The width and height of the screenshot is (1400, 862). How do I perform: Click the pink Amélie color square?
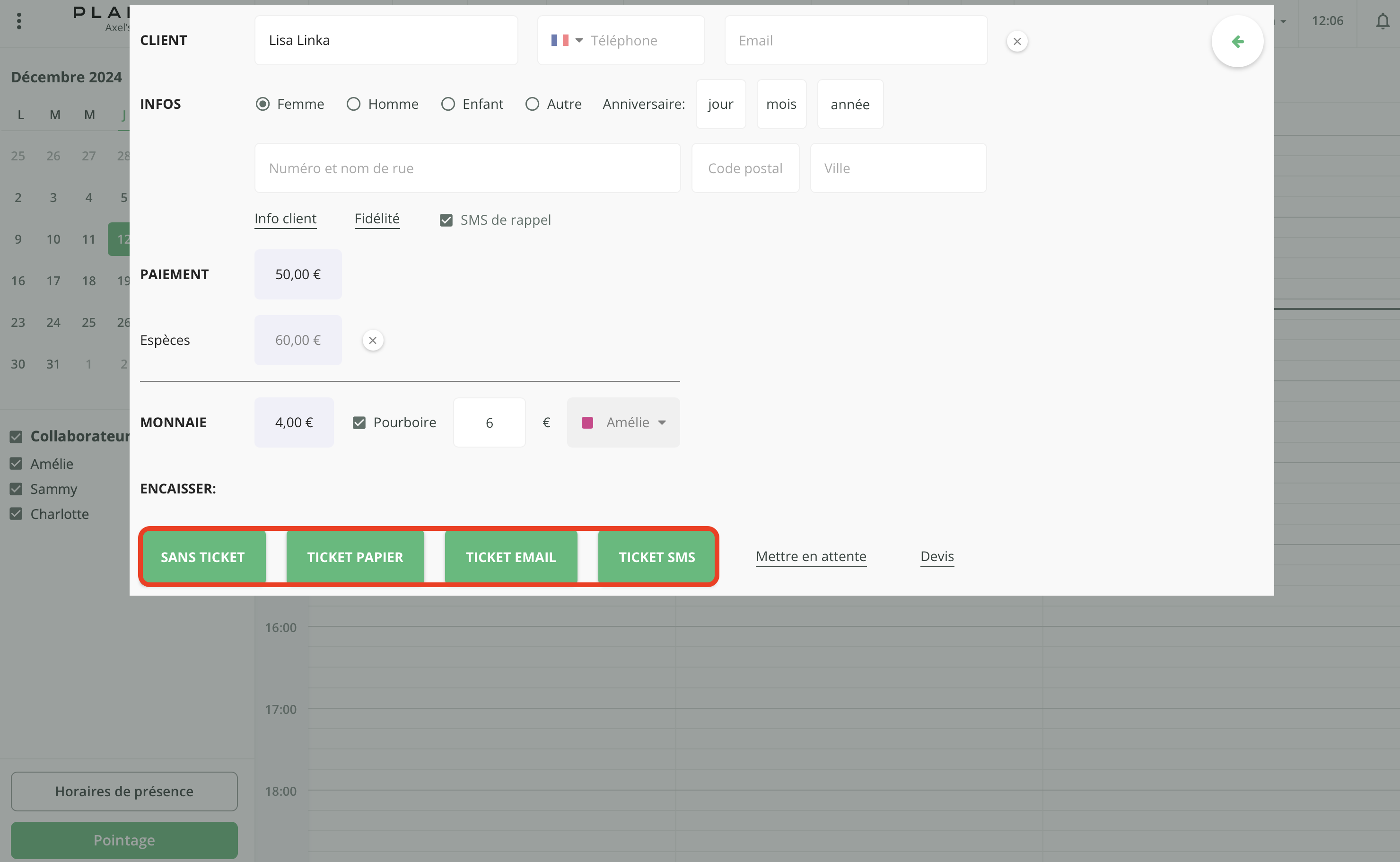pyautogui.click(x=587, y=422)
